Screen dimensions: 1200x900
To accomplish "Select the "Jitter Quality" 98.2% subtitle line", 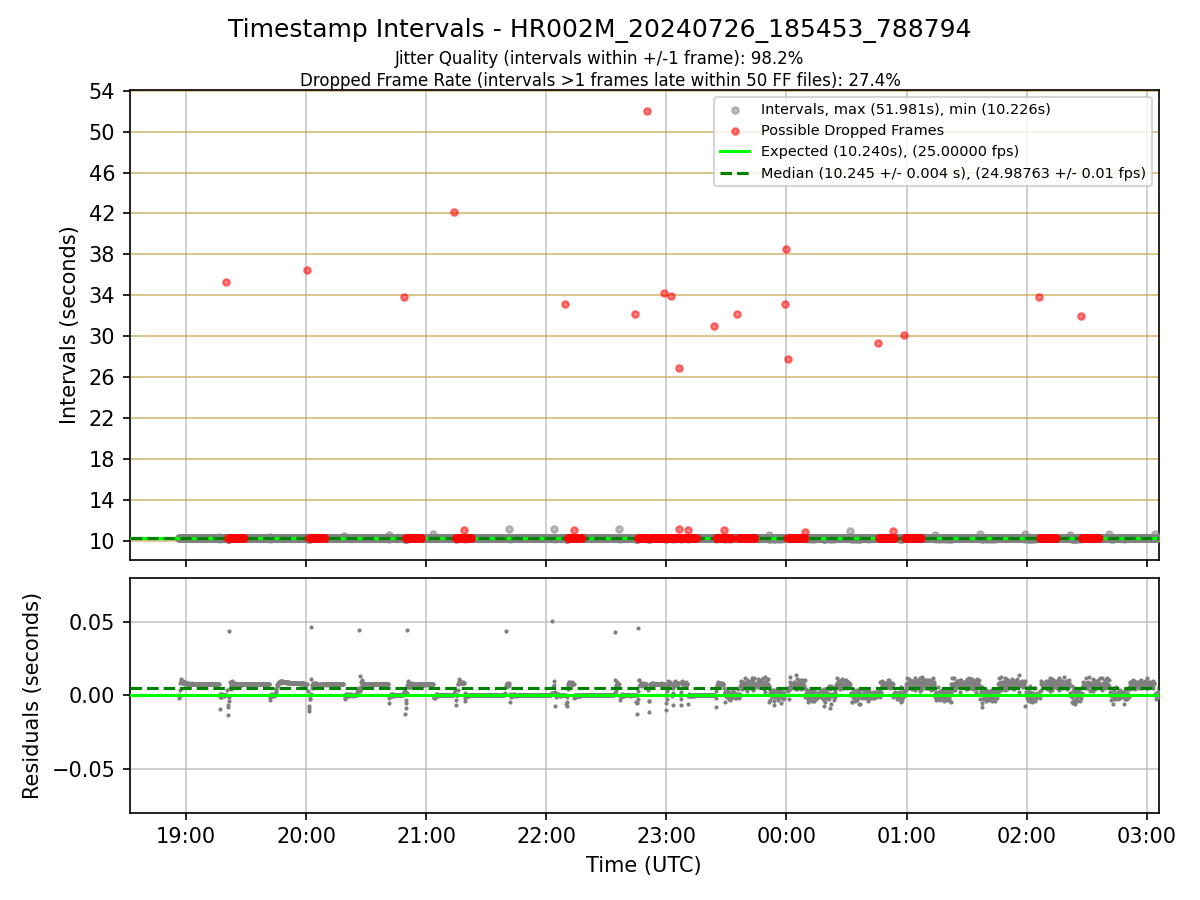I will click(599, 58).
